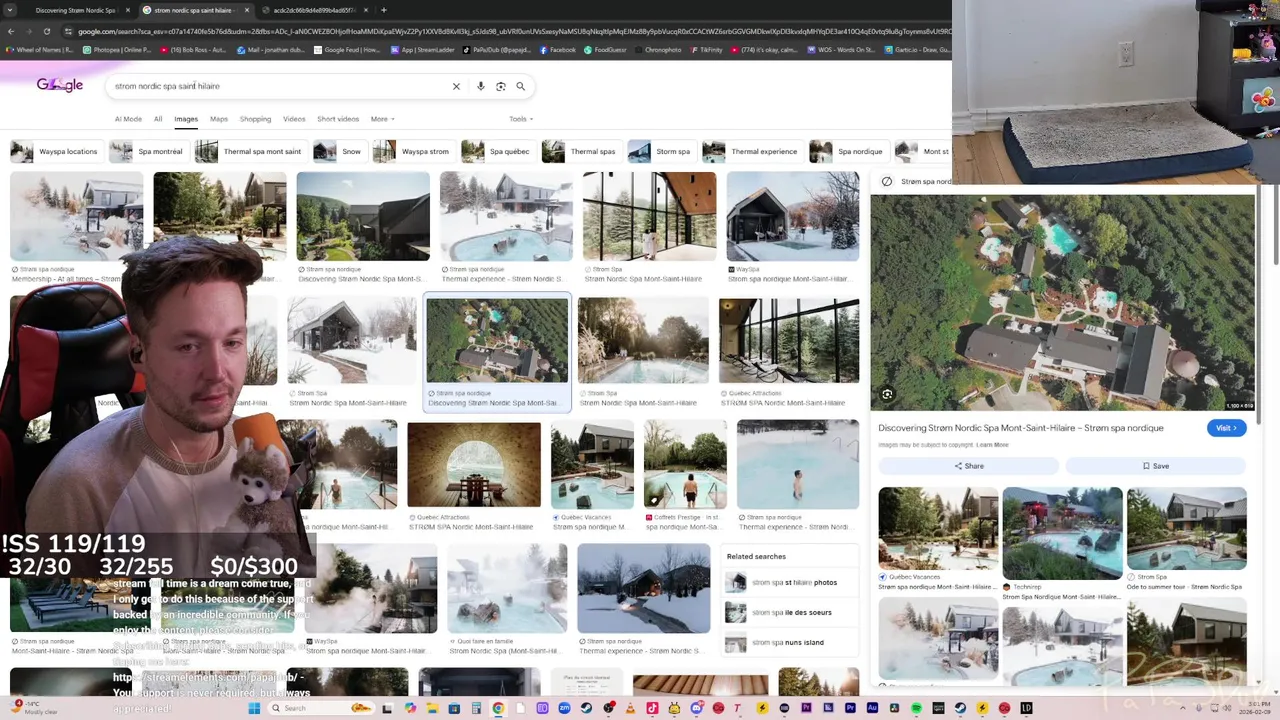The width and height of the screenshot is (1280, 720).
Task: Select the Snow filter chip
Action: [339, 152]
